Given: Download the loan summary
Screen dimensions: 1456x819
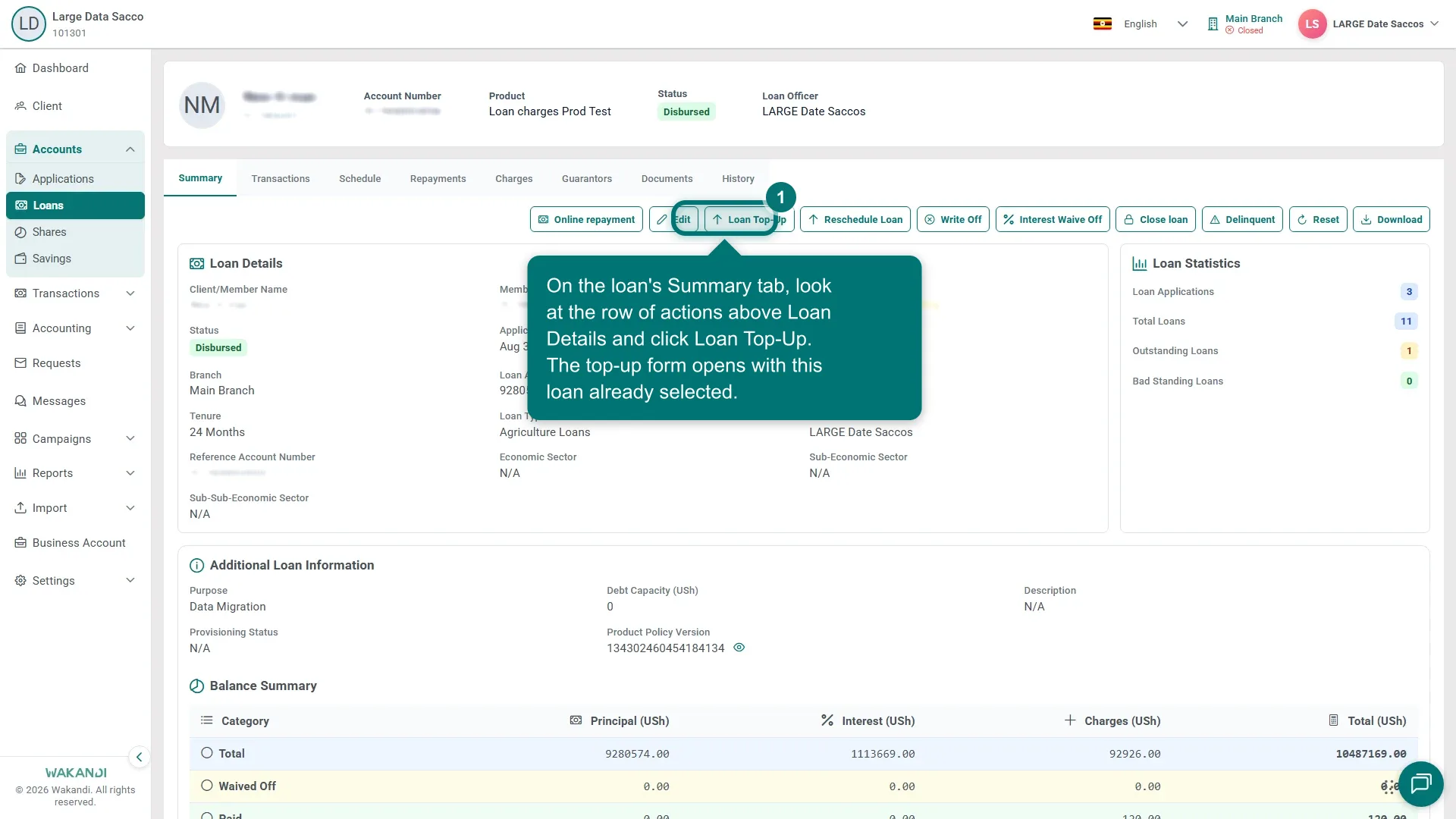Looking at the screenshot, I should point(1392,220).
